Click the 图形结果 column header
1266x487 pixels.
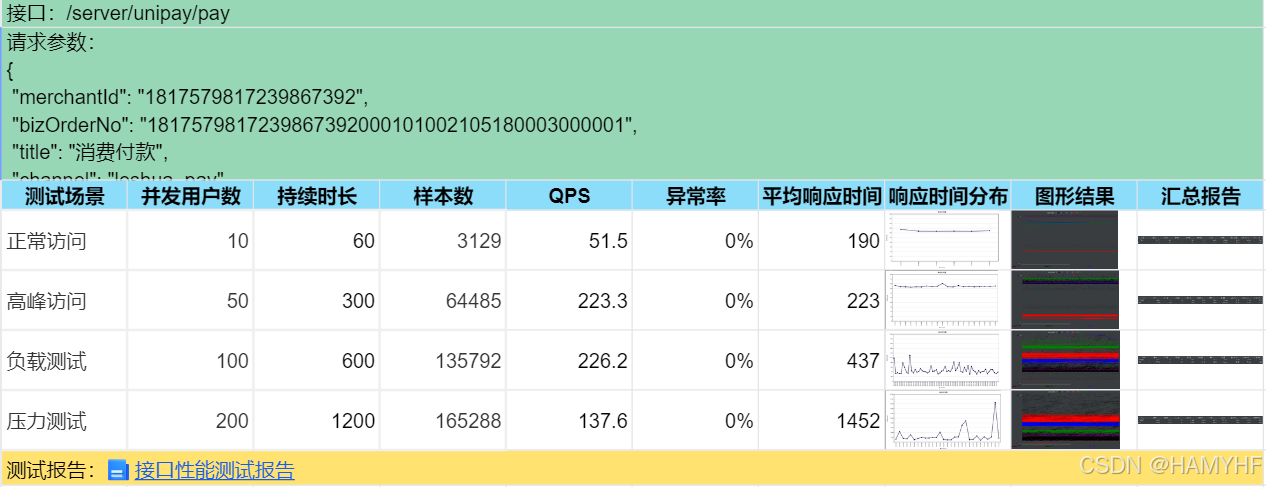1074,195
